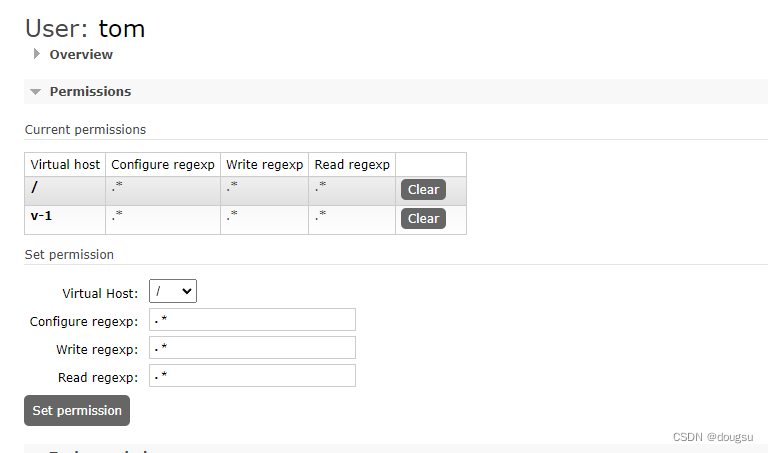Click the user name tom in title
768x453 pixels.
(x=121, y=28)
